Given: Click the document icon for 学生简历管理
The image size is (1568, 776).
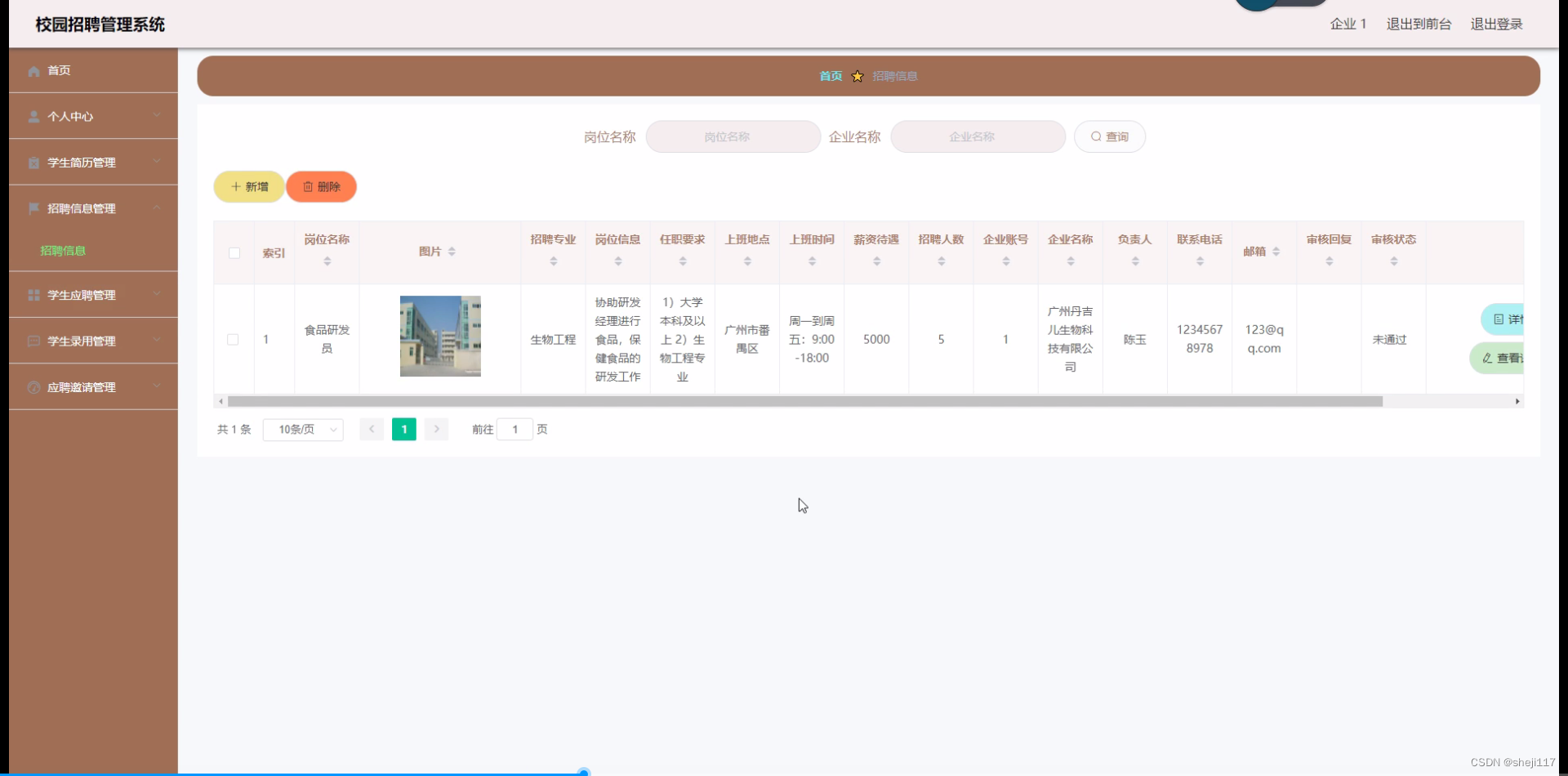Looking at the screenshot, I should coord(33,162).
